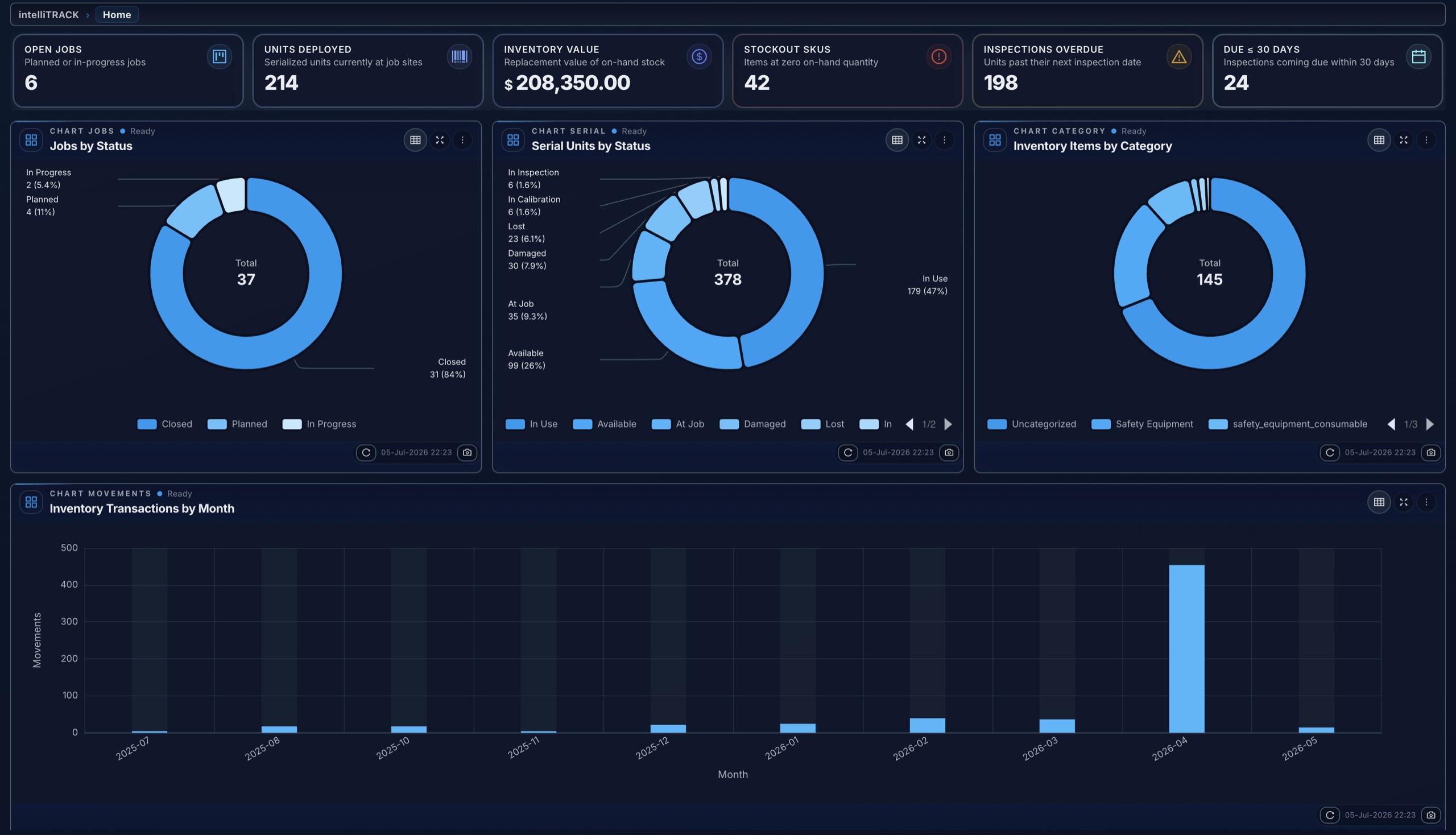The width and height of the screenshot is (1456, 835).
Task: Open the Due ≤ 30 Days KPI card
Action: click(1327, 71)
